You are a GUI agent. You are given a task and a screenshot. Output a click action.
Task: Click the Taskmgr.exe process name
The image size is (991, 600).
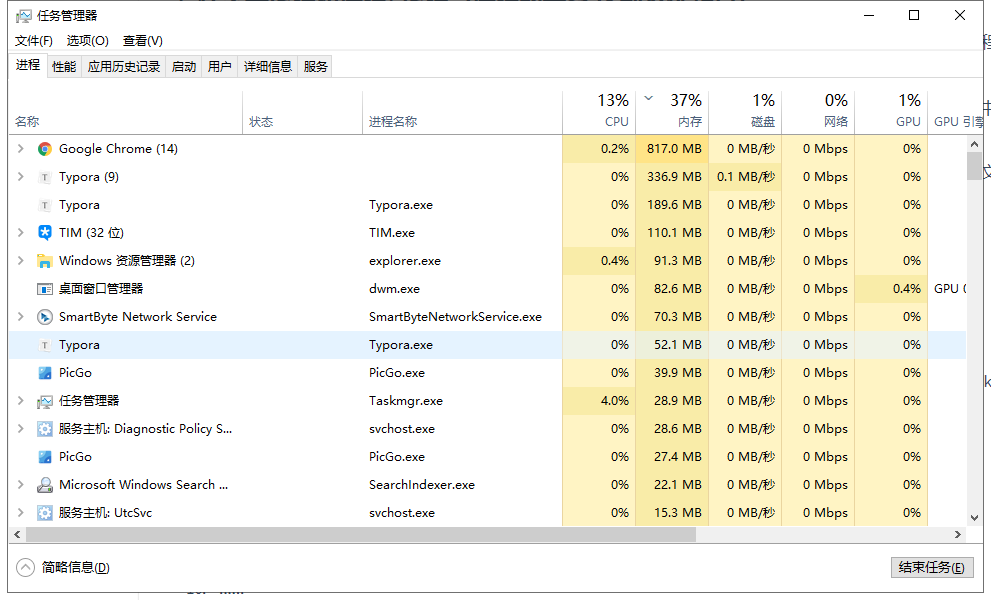[406, 401]
